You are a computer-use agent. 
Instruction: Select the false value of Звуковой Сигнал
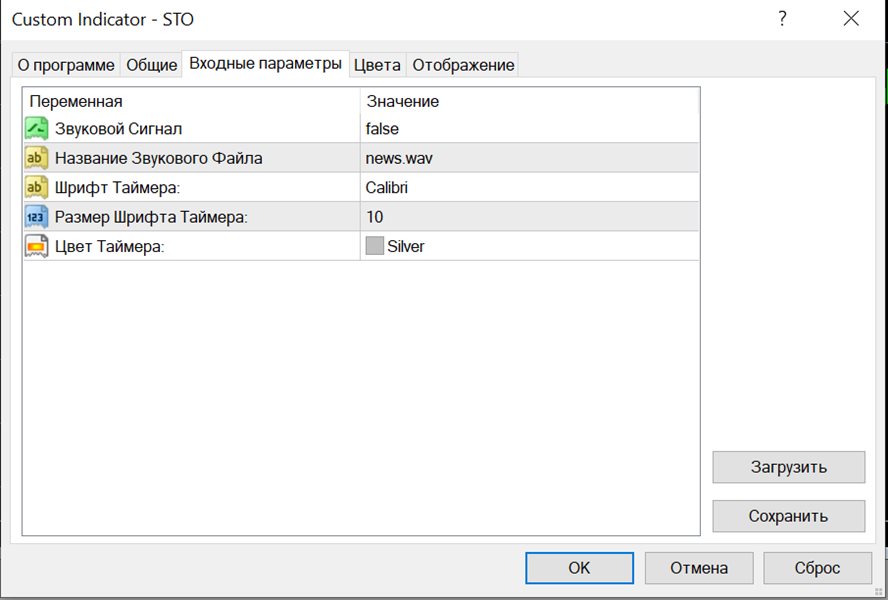click(530, 129)
